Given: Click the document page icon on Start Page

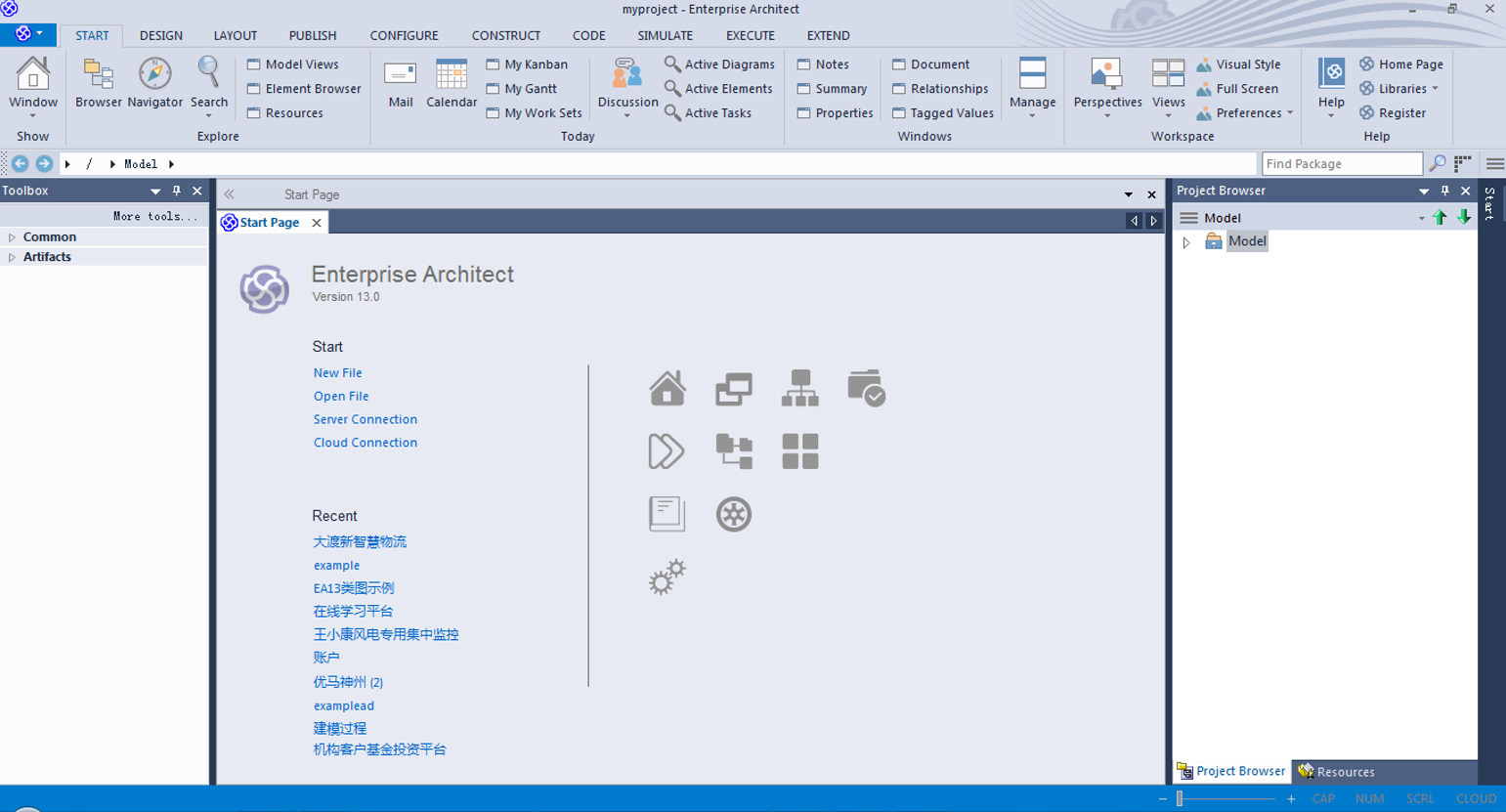Looking at the screenshot, I should [667, 514].
